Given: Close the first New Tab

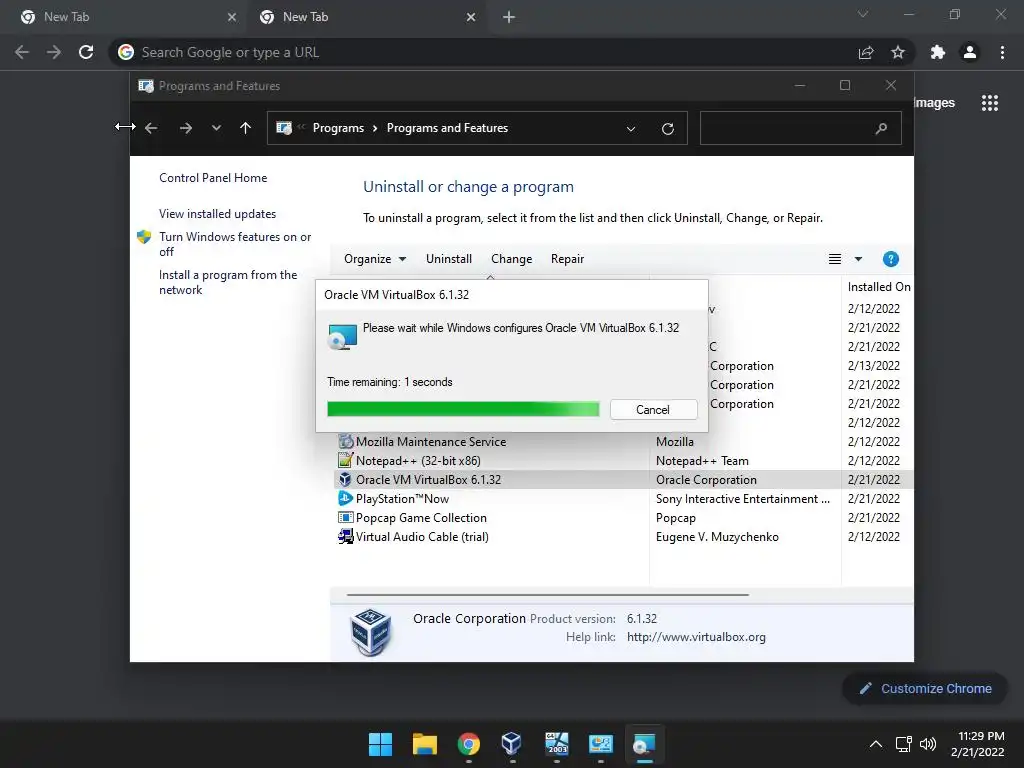Looking at the screenshot, I should 232,17.
